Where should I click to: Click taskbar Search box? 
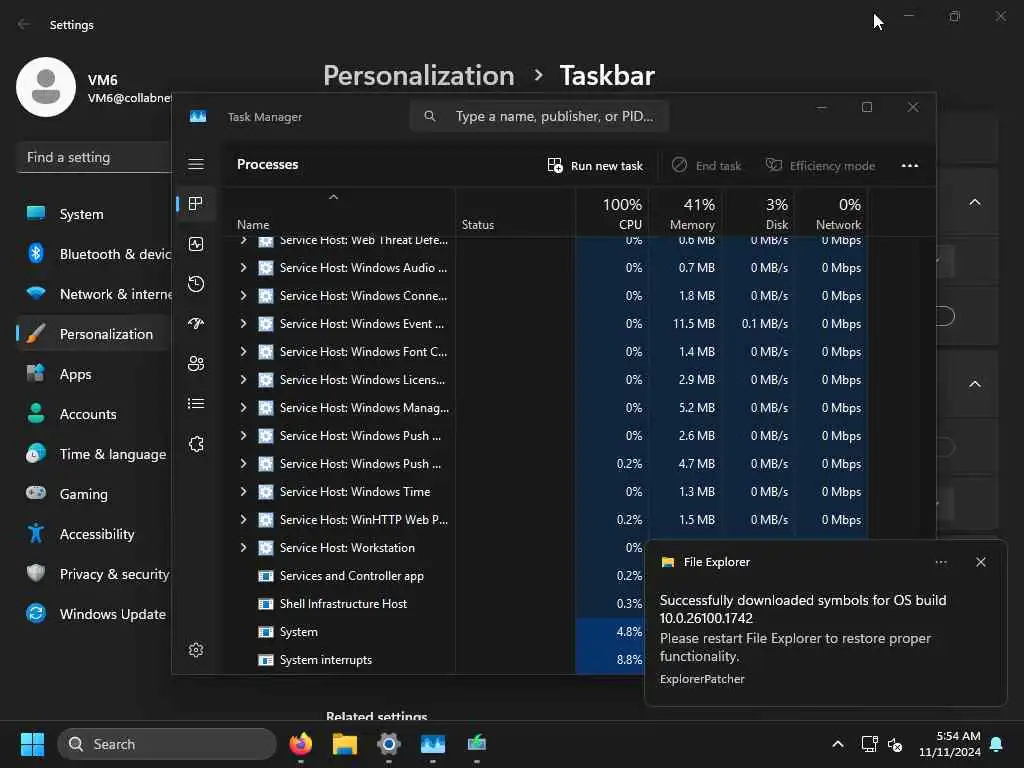click(167, 744)
